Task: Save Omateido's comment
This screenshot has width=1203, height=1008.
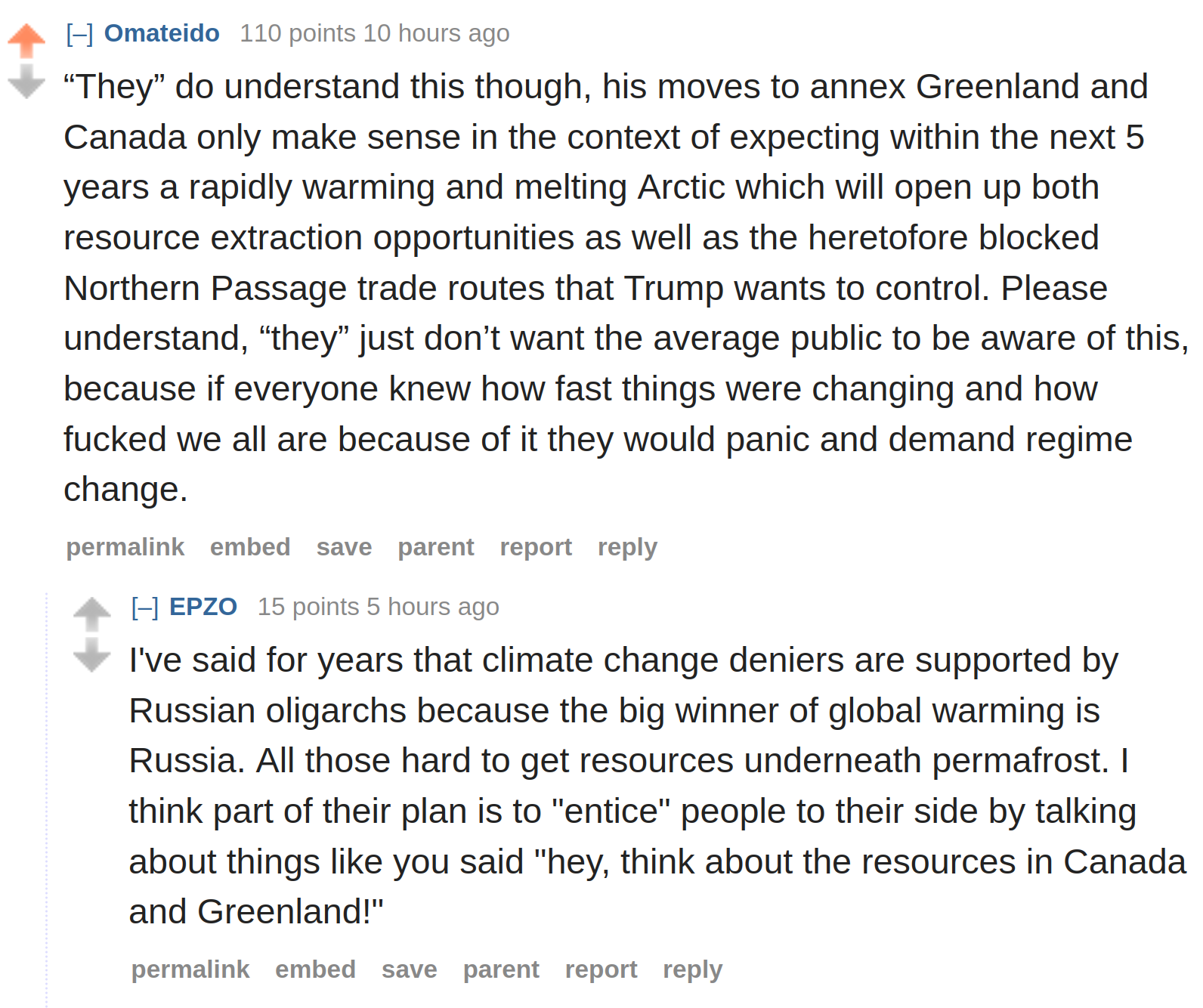Action: coord(344,547)
